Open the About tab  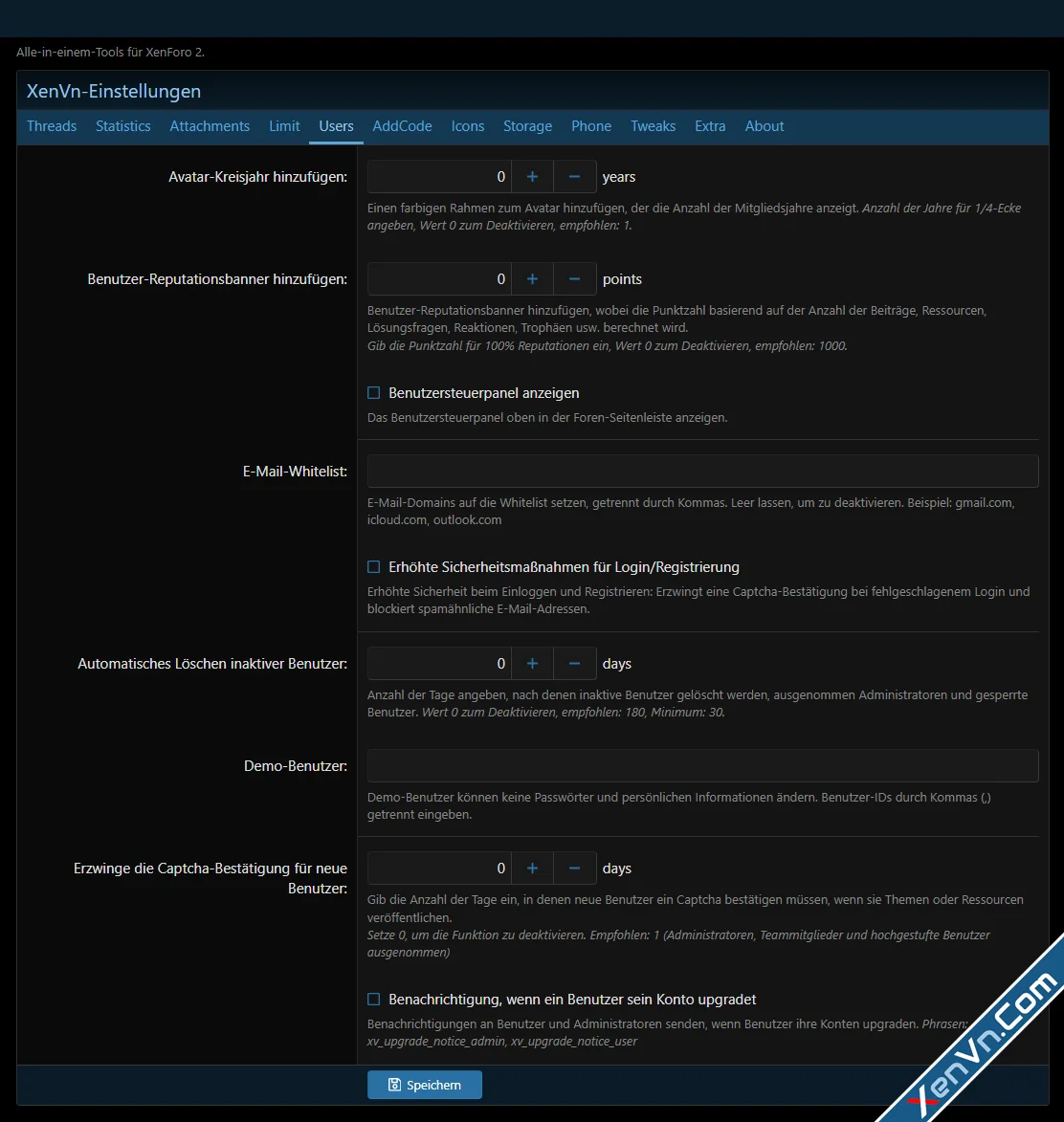coord(765,126)
